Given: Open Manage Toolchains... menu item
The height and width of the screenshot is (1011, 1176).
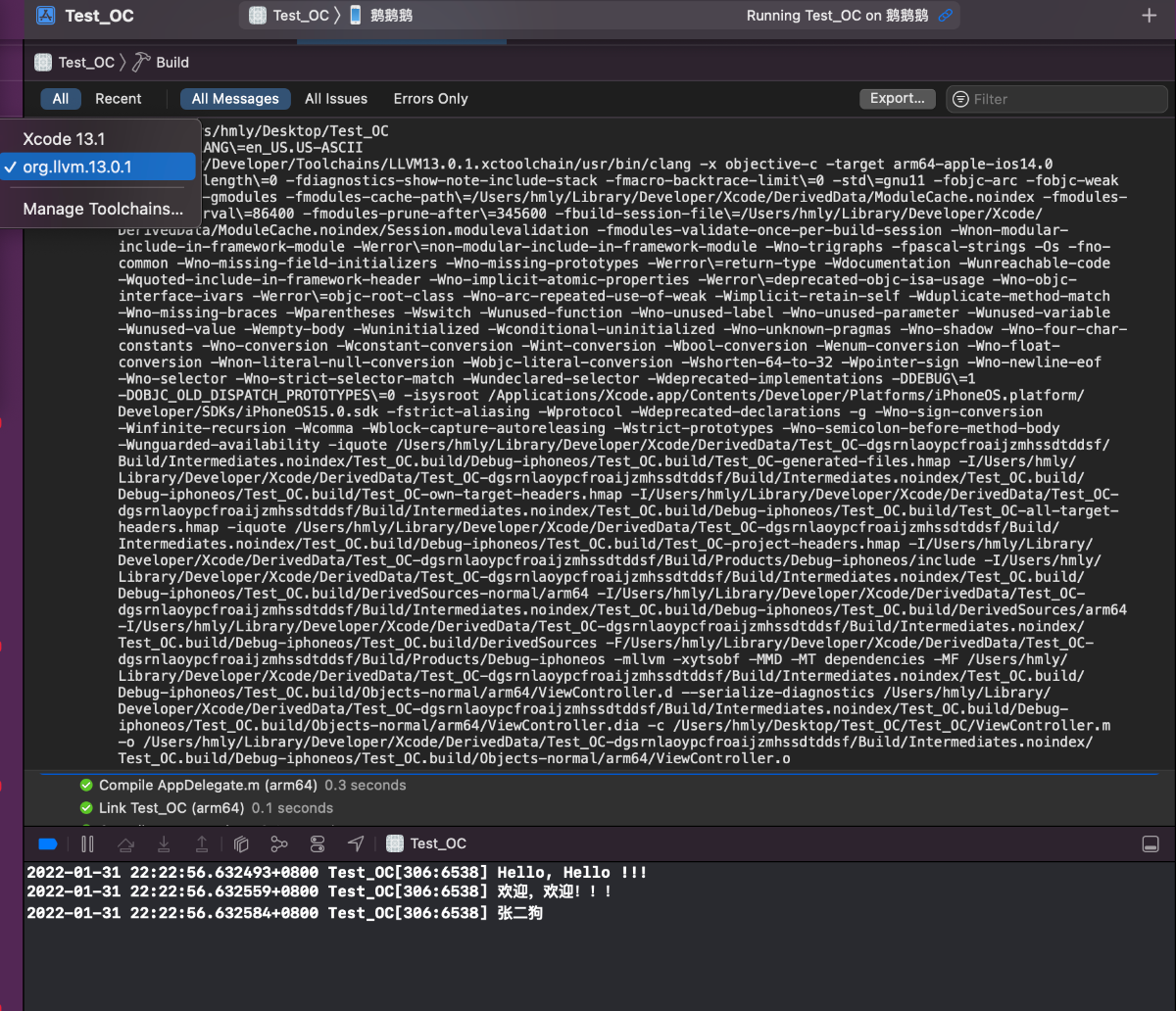Looking at the screenshot, I should (x=99, y=209).
